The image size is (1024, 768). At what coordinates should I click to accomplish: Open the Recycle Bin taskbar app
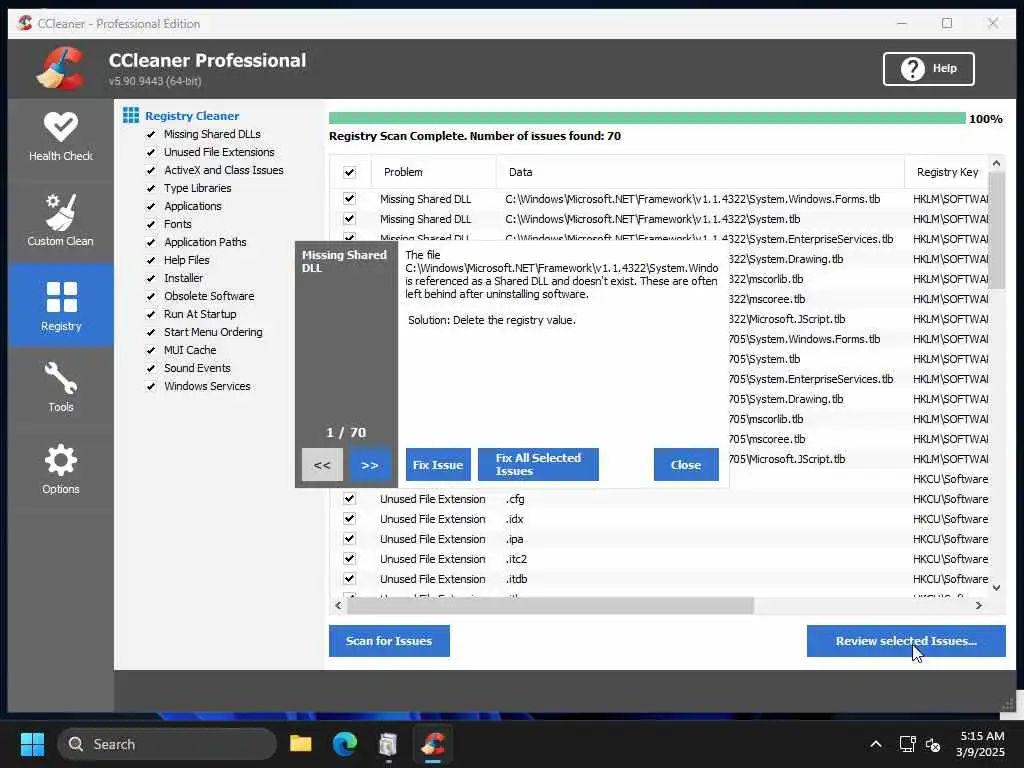click(x=388, y=744)
